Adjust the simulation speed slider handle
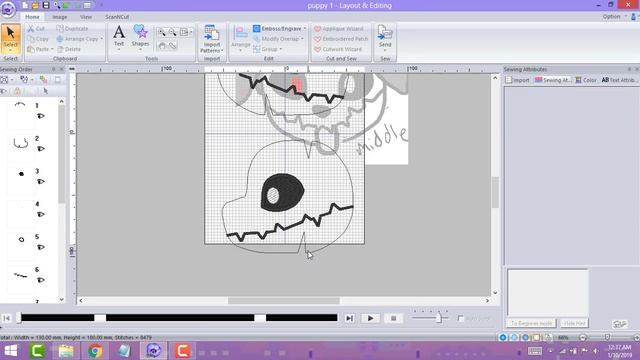The width and height of the screenshot is (640, 360). pos(439,318)
